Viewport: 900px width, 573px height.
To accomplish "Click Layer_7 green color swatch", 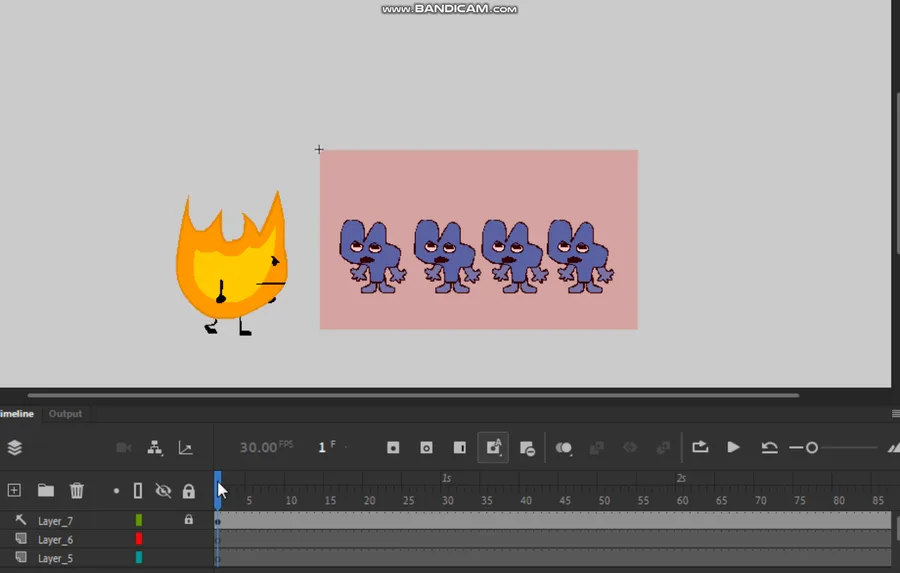I will click(x=138, y=520).
